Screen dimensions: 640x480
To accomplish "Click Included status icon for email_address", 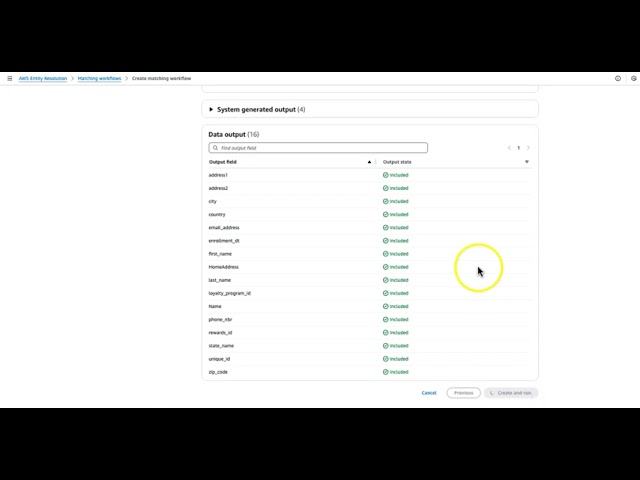I will (x=385, y=227).
